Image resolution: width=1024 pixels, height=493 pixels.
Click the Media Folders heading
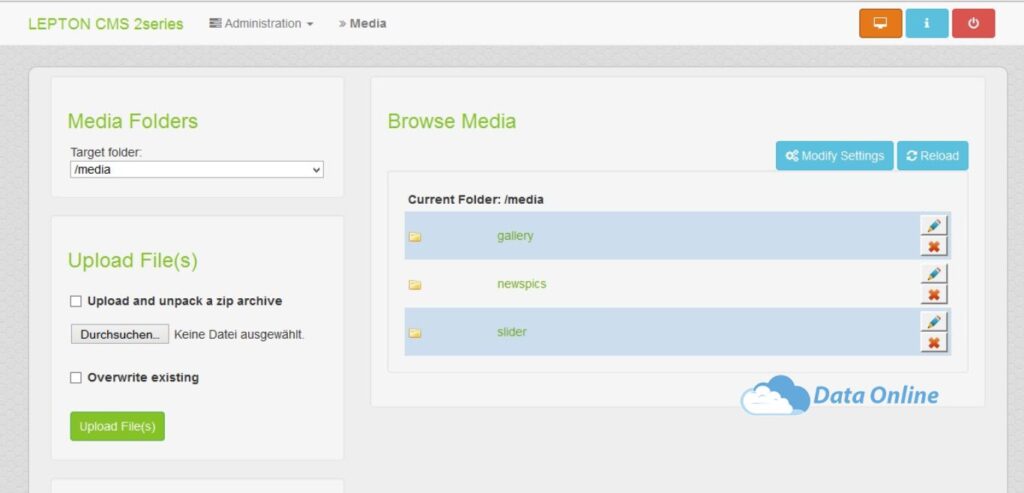tap(133, 121)
